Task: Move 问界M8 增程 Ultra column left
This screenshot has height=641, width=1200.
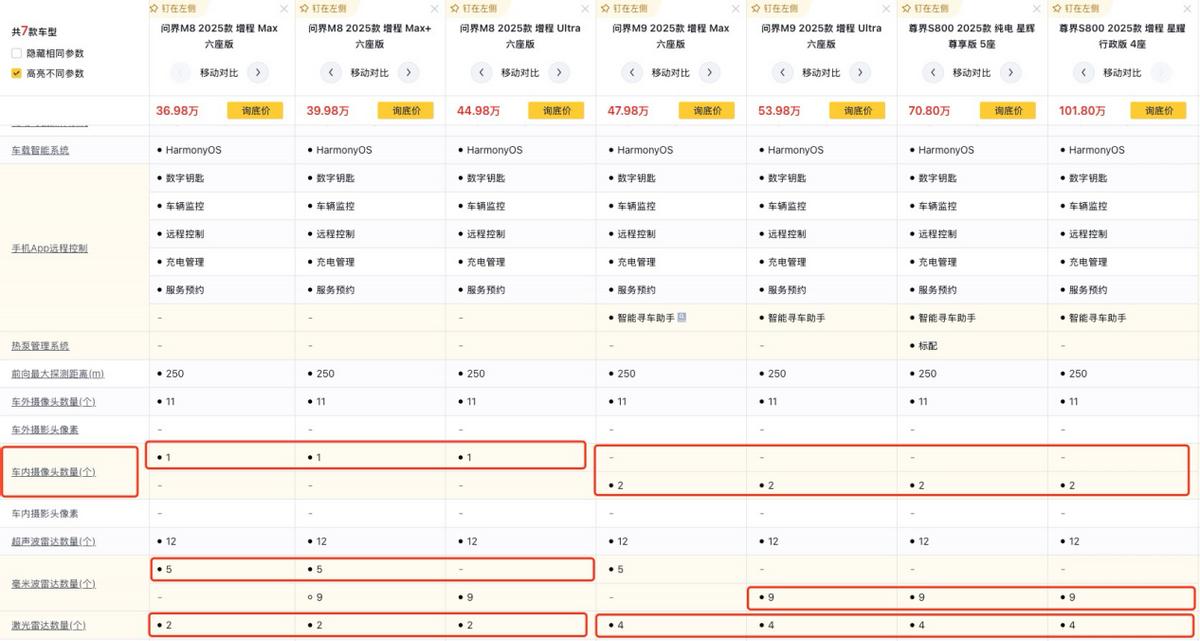Action: click(481, 72)
